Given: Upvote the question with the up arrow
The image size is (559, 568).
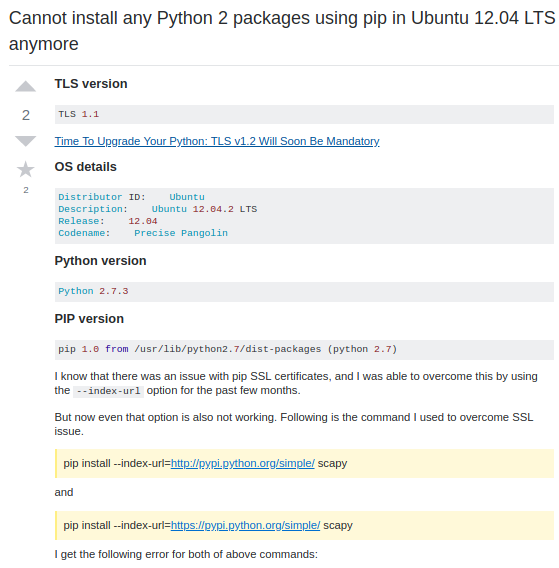Looking at the screenshot, I should (x=25, y=86).
